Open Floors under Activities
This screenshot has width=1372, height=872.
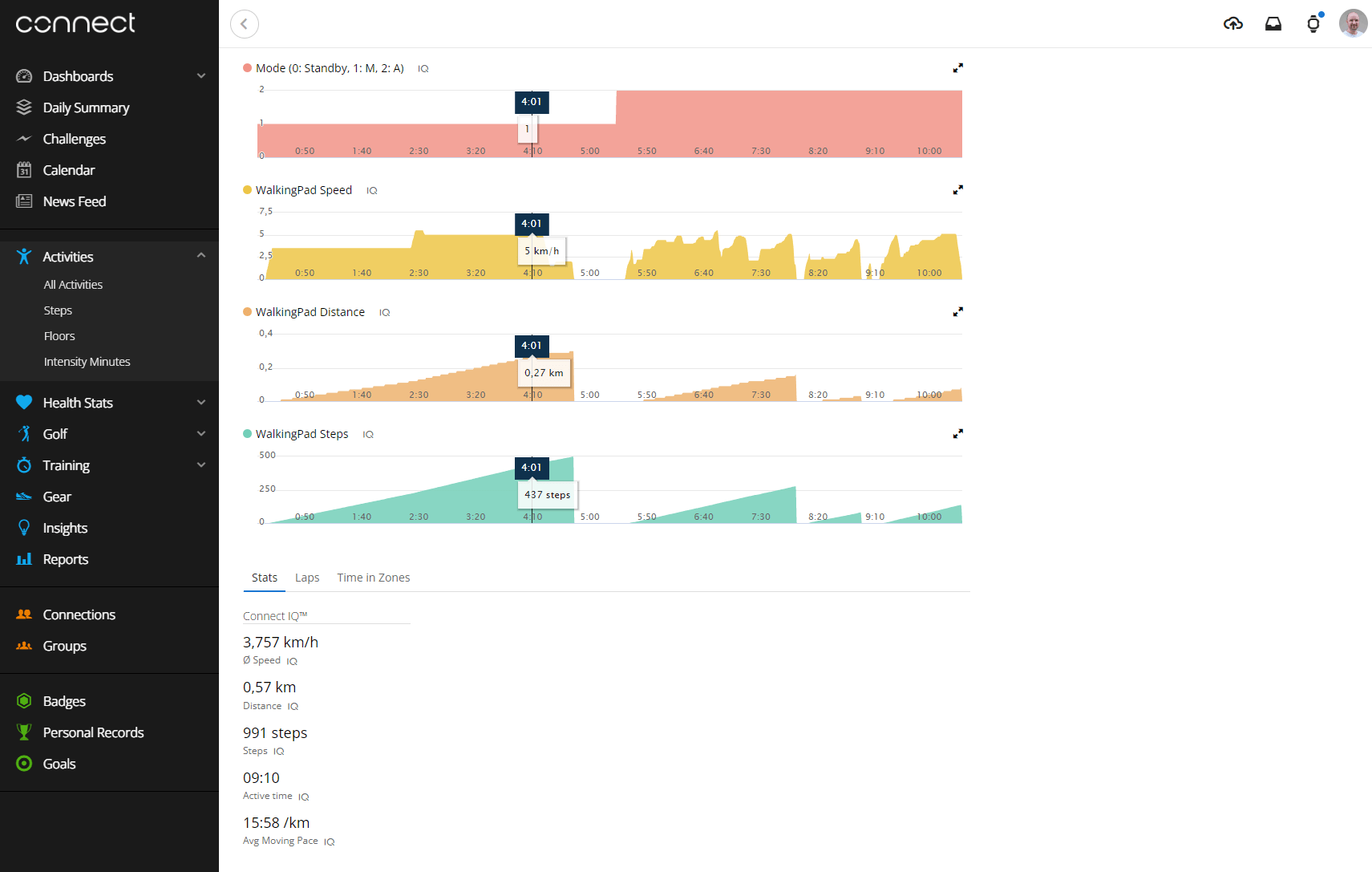(59, 336)
